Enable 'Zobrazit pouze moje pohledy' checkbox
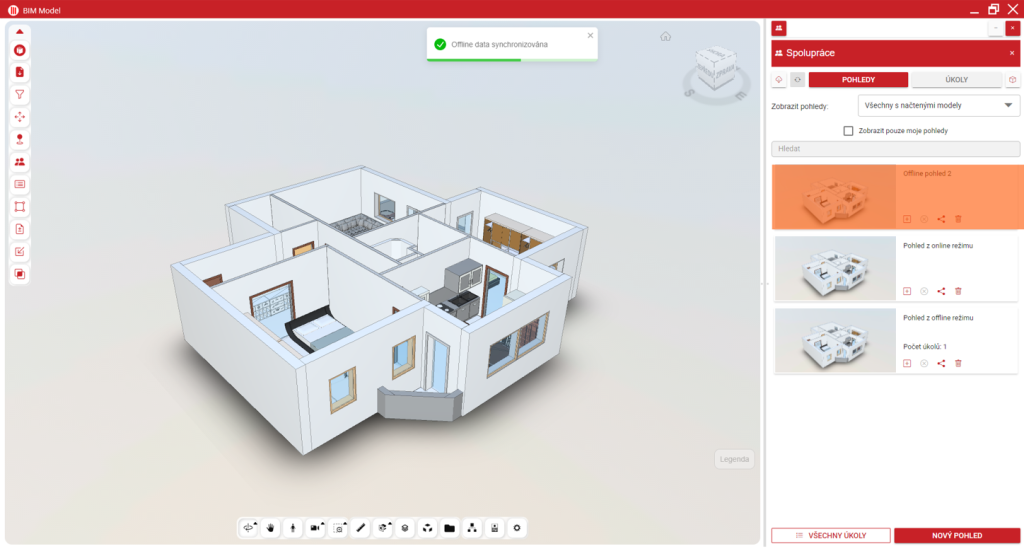This screenshot has width=1024, height=551. pos(848,131)
